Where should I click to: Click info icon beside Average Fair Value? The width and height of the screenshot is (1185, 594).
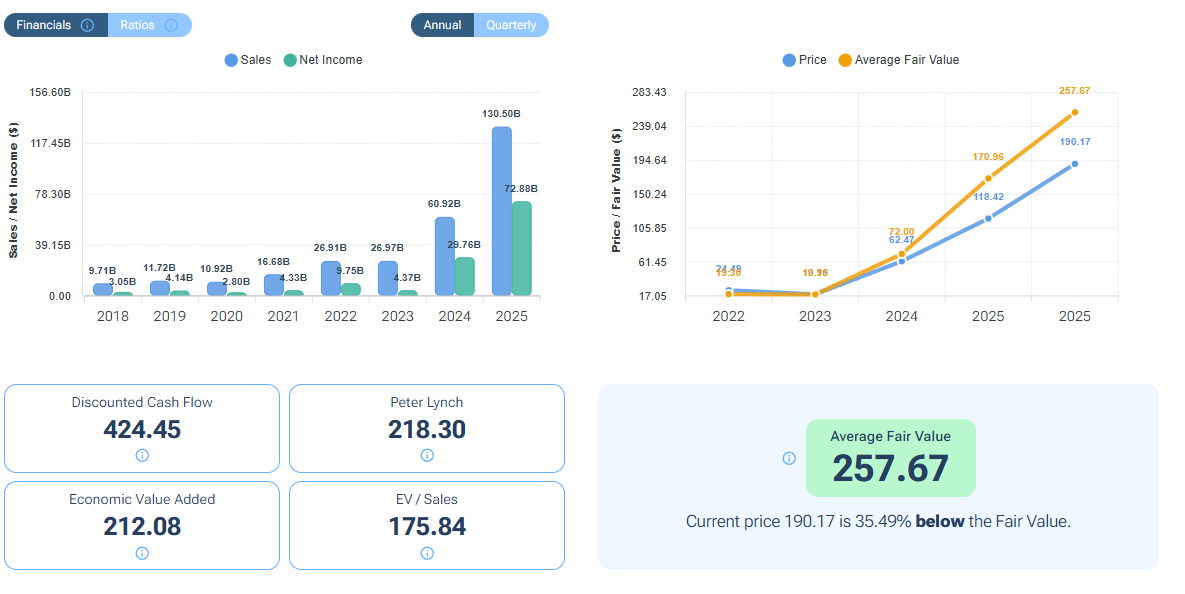pos(789,458)
